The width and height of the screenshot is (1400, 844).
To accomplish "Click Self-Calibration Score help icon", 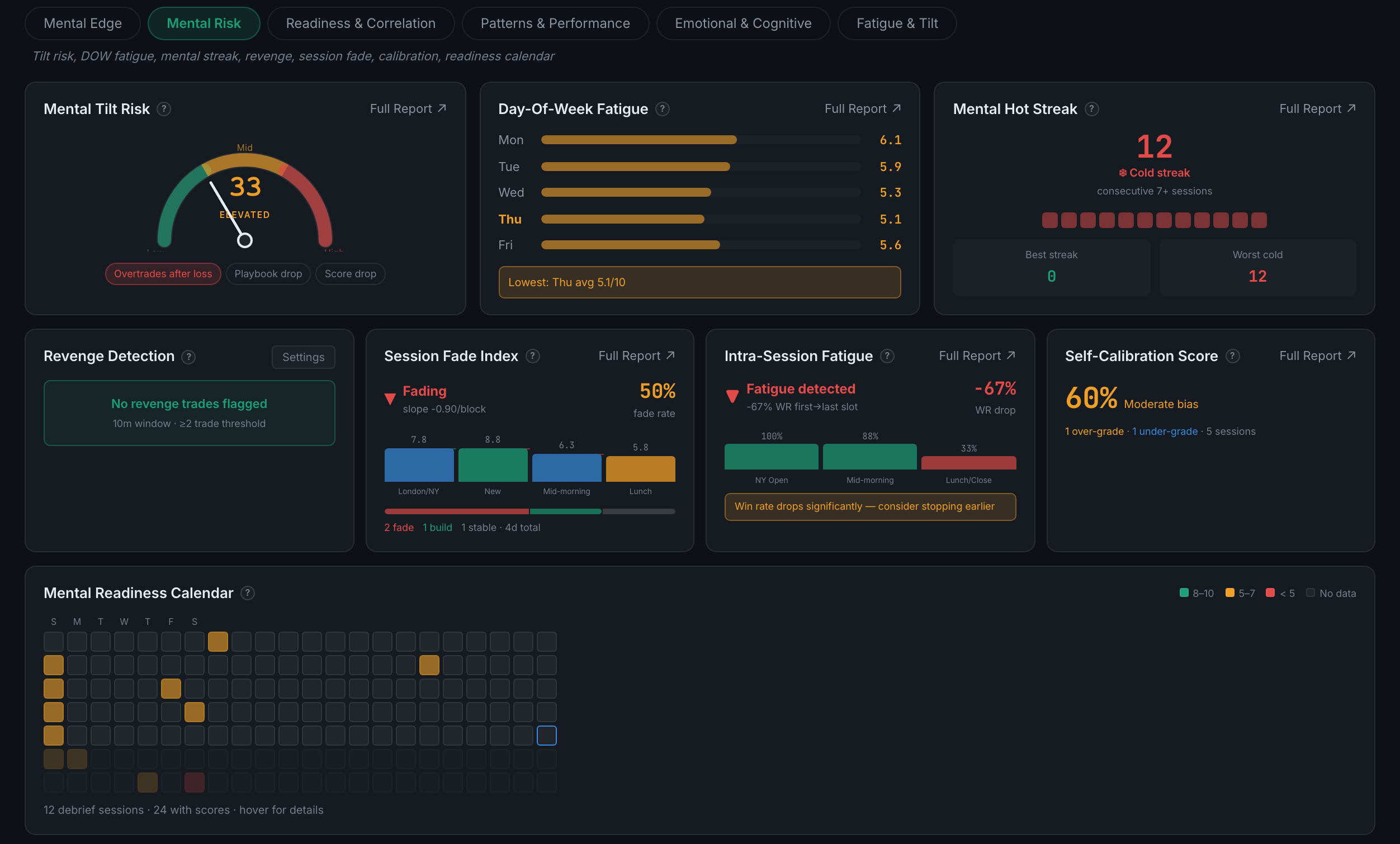I will click(1232, 356).
